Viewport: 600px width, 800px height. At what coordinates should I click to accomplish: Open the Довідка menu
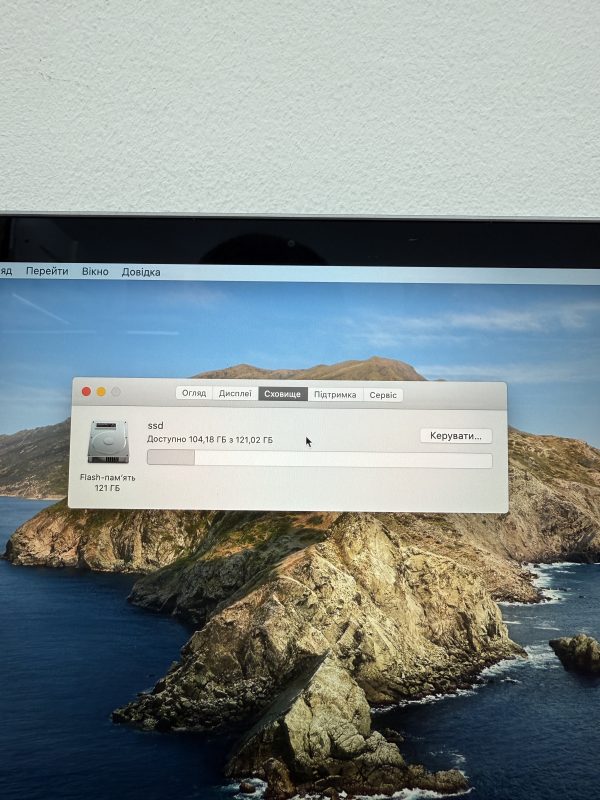point(141,272)
